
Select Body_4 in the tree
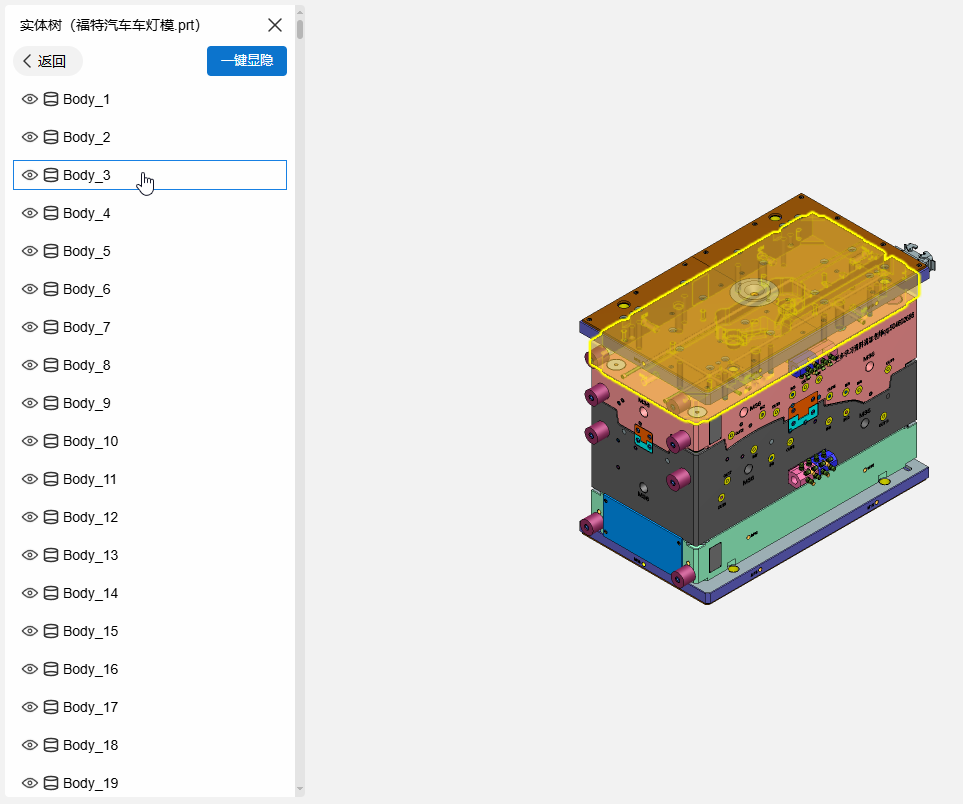click(87, 213)
